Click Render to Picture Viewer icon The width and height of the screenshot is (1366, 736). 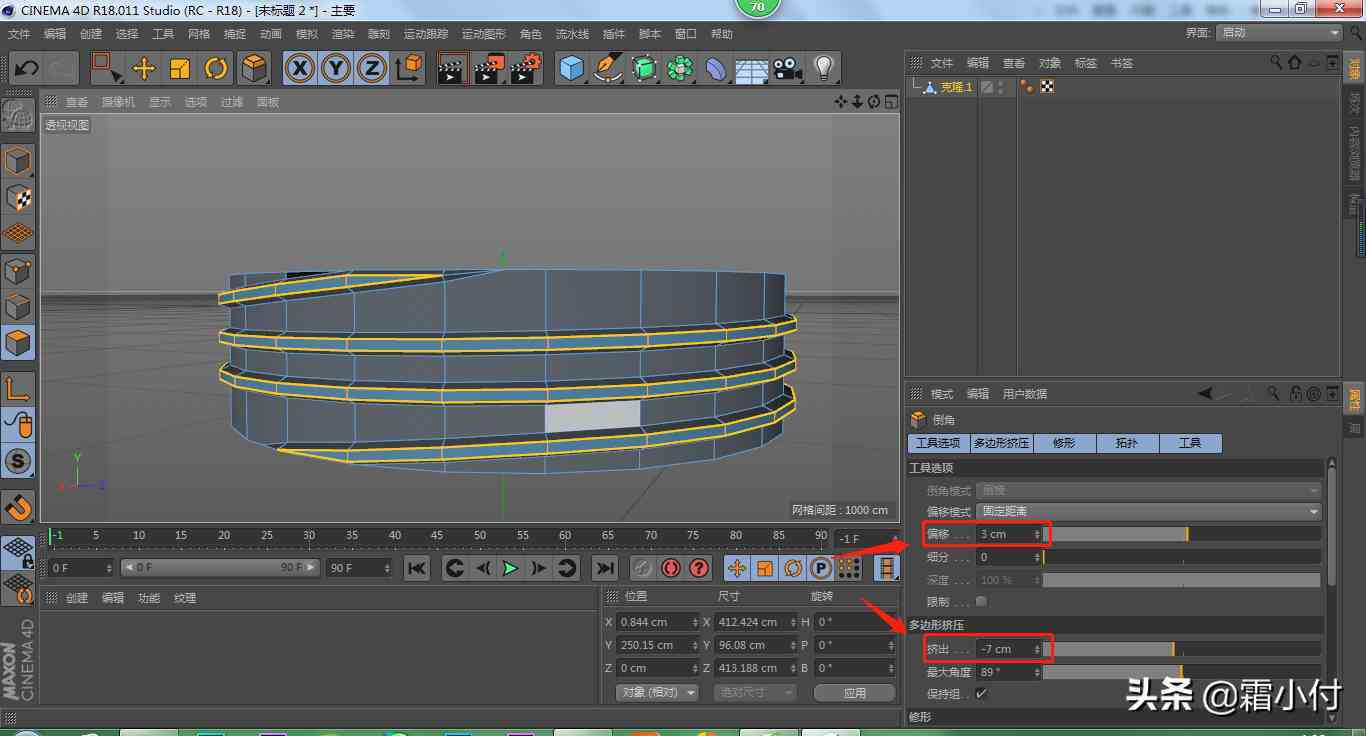coord(489,68)
